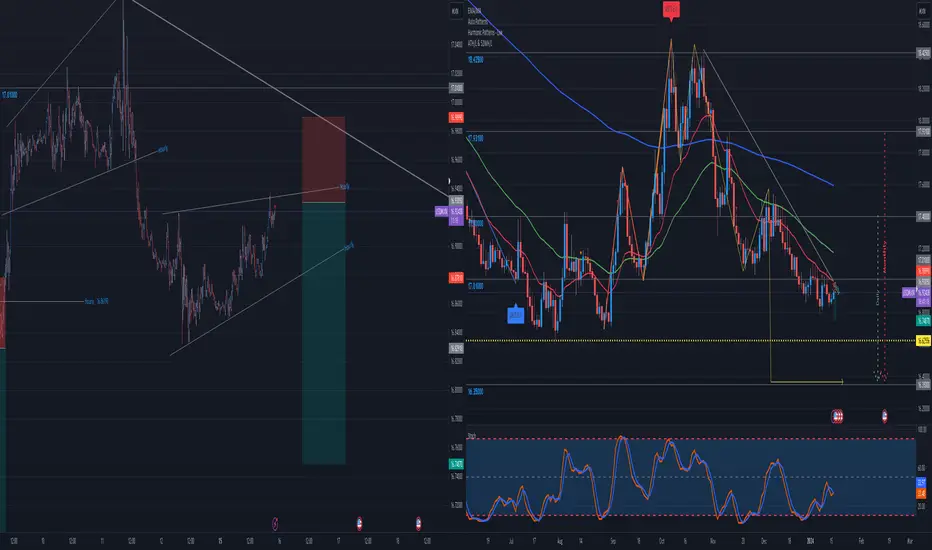Open the stacked US flag events on right chart

(837, 416)
